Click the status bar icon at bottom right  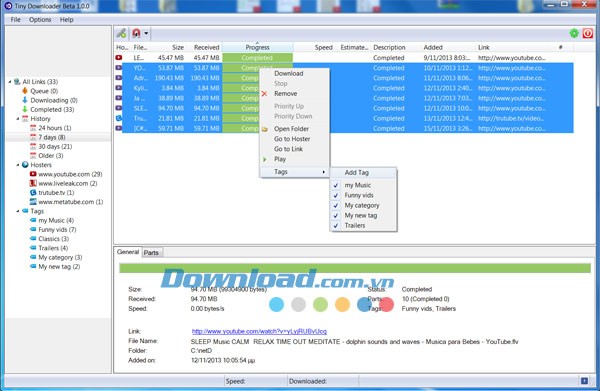[x=584, y=381]
